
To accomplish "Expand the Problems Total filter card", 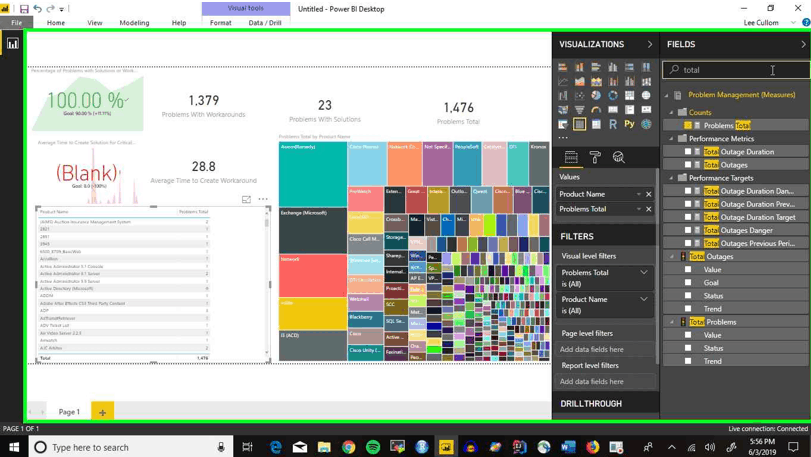I will [644, 272].
